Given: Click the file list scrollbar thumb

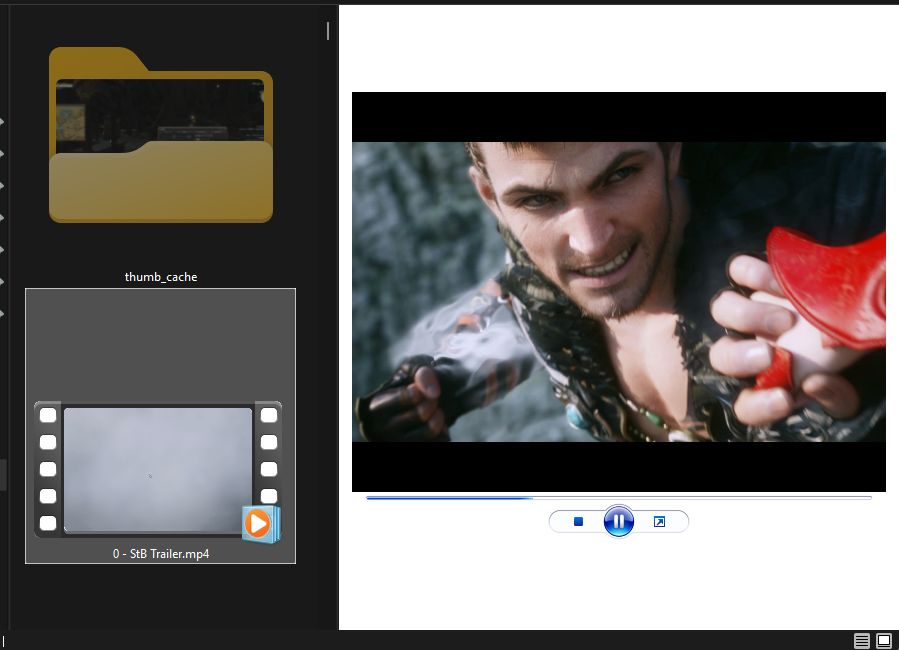Looking at the screenshot, I should [328, 31].
